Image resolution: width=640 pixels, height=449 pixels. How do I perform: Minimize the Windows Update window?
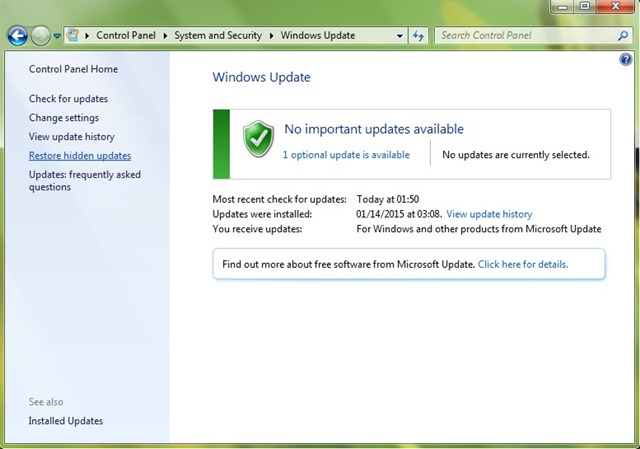pos(563,7)
